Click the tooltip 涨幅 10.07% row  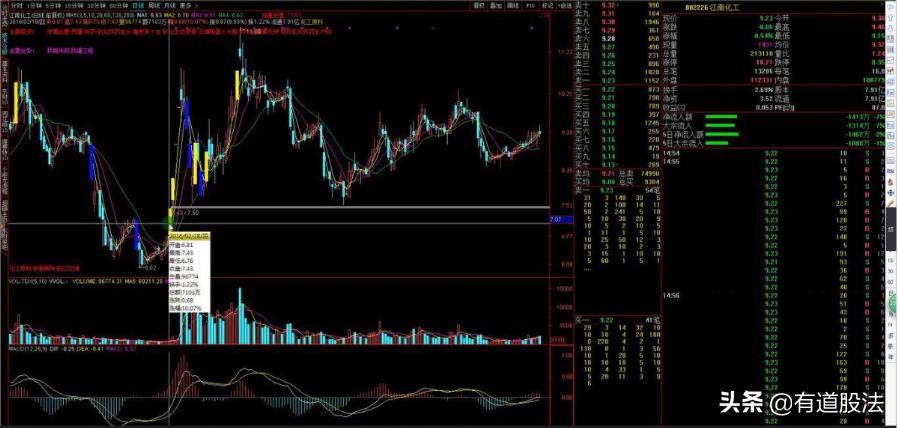(x=190, y=308)
